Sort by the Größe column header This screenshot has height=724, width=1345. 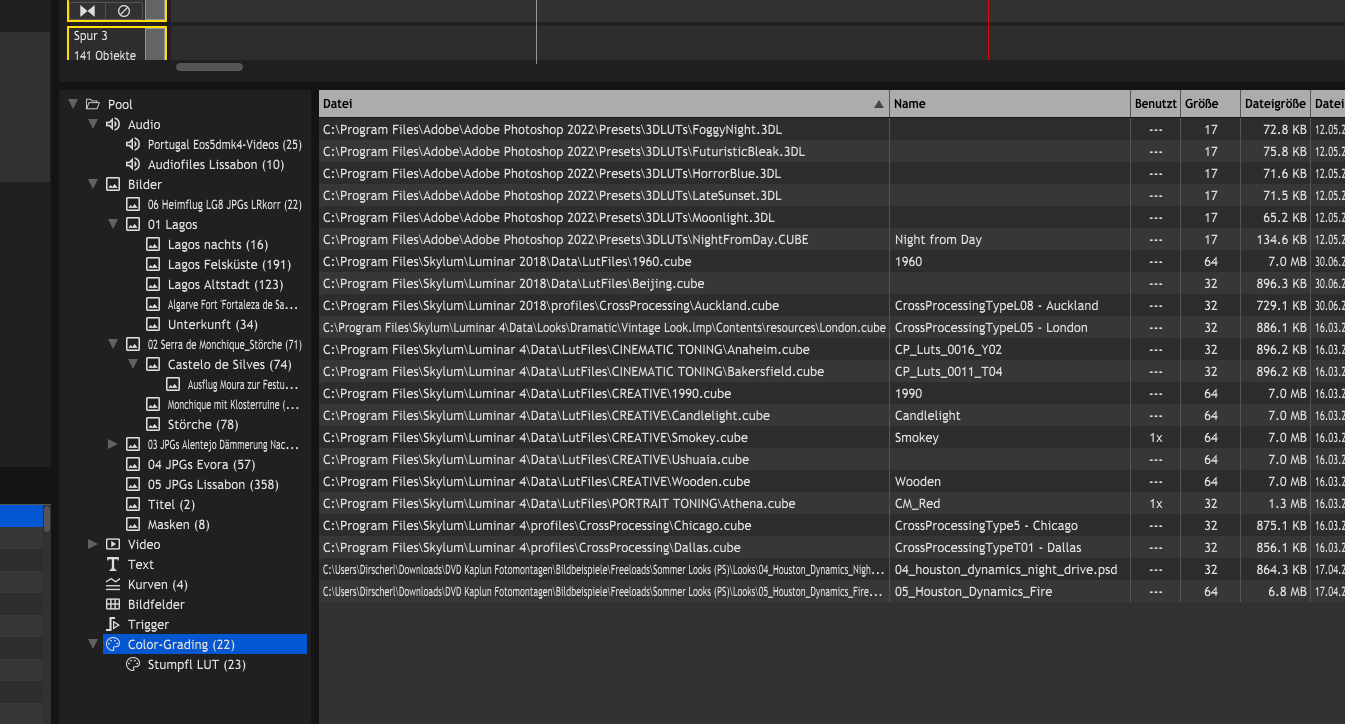click(x=1210, y=104)
